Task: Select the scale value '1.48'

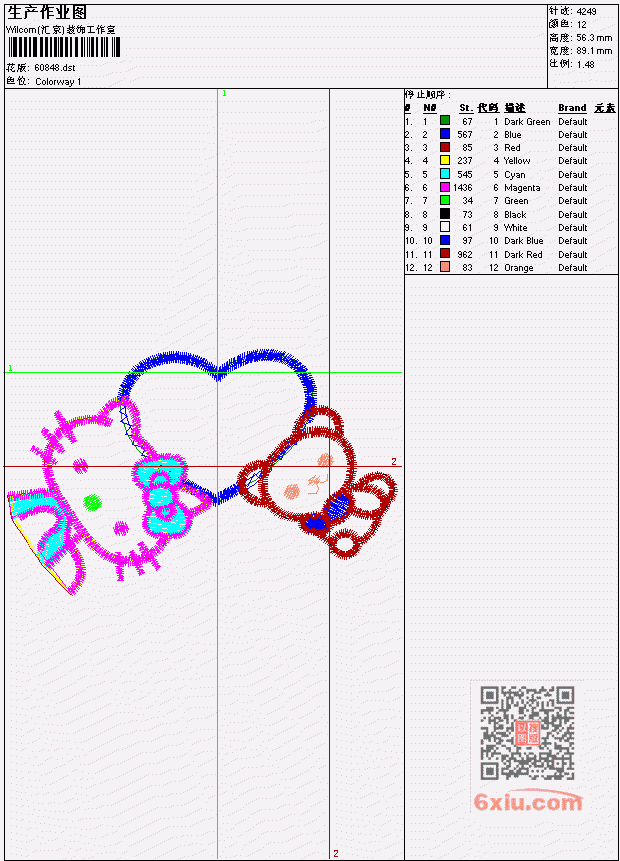Action: point(585,64)
